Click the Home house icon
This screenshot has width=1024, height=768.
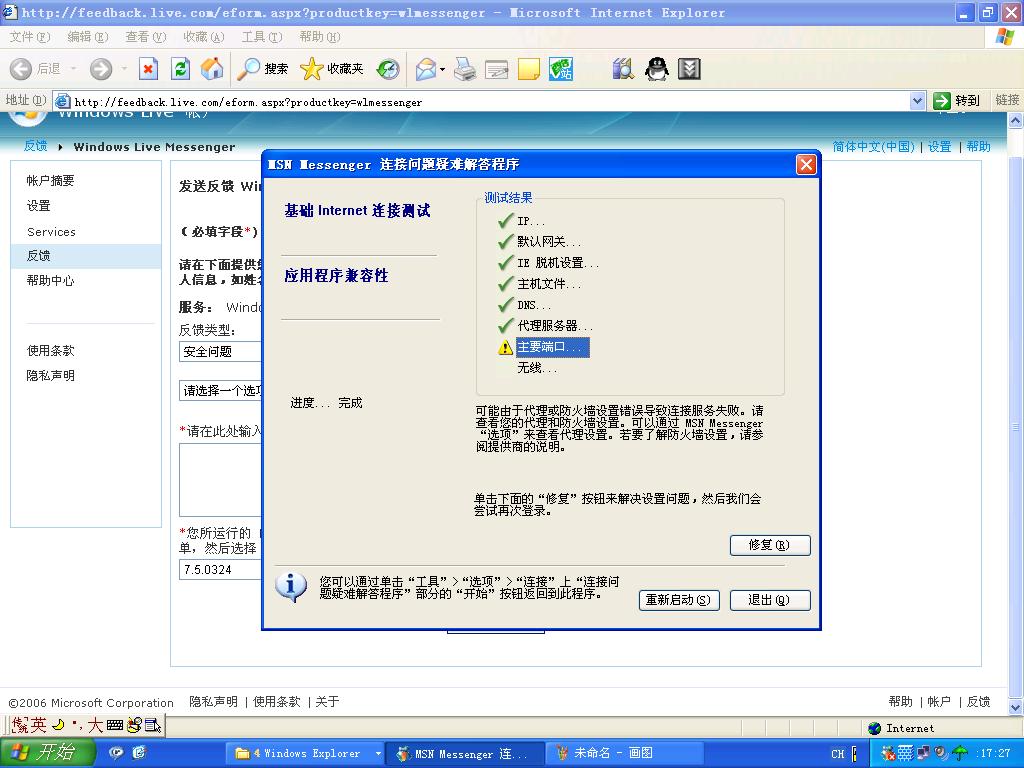click(x=212, y=69)
